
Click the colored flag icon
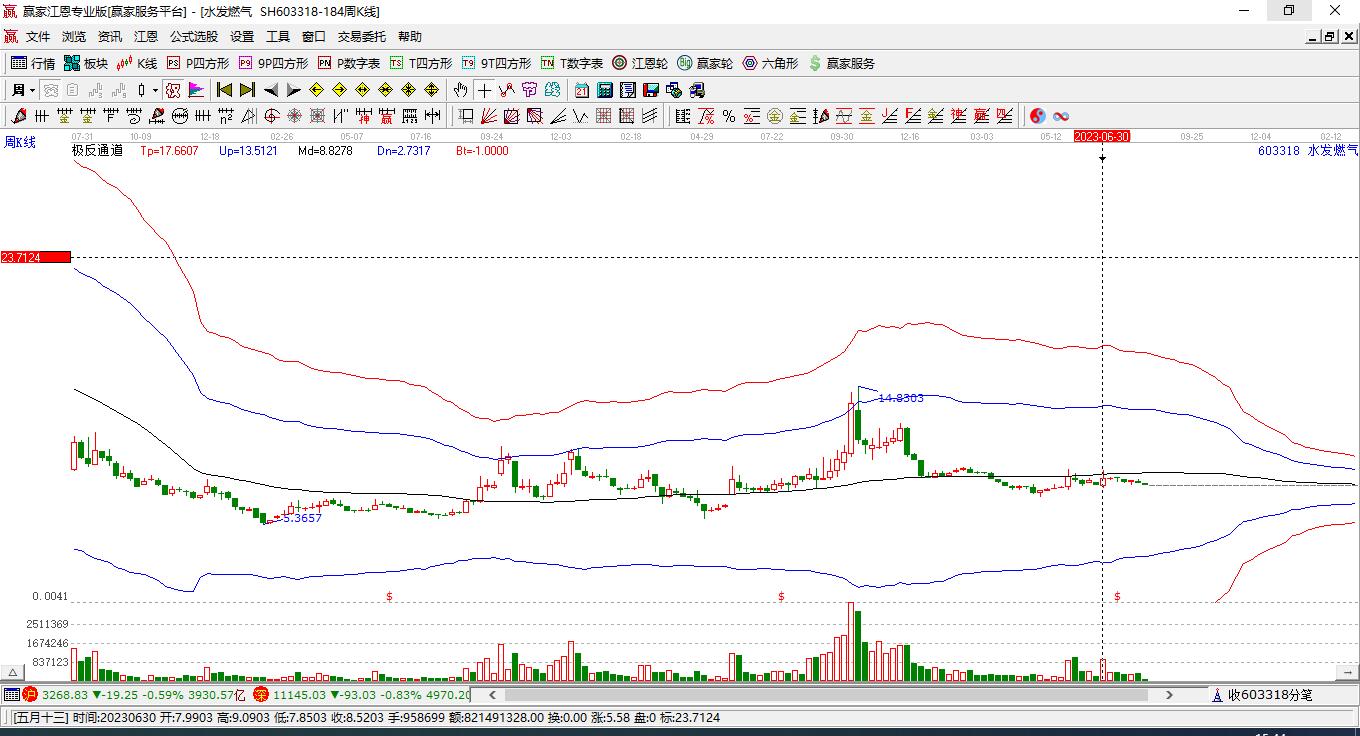pos(195,90)
